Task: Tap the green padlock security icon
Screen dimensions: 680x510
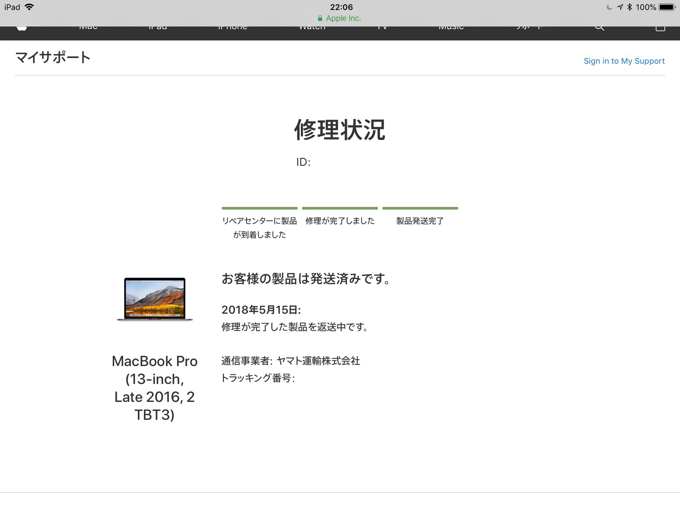Action: 320,18
